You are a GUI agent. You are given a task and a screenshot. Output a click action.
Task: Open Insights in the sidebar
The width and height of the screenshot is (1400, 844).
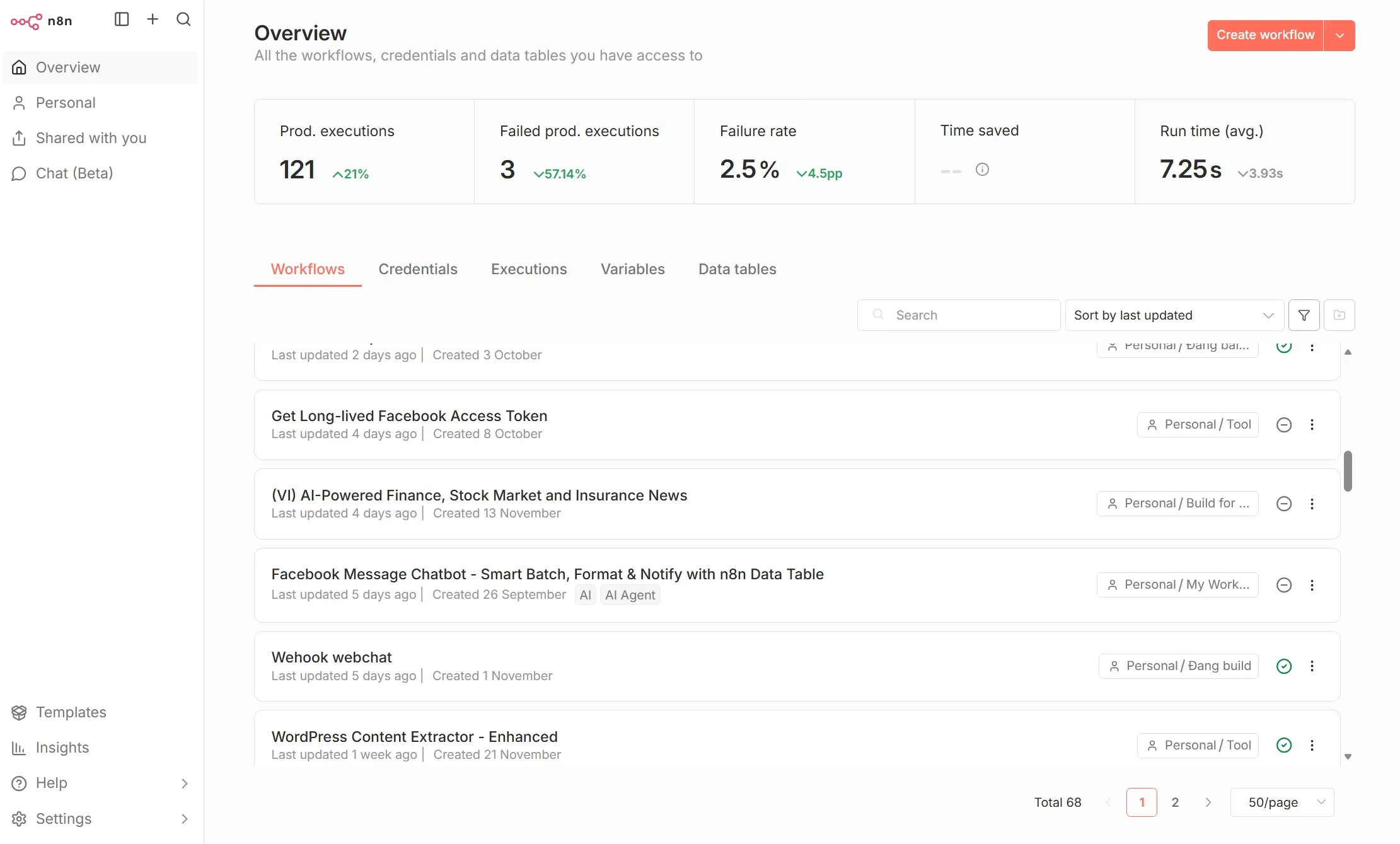pyautogui.click(x=62, y=748)
